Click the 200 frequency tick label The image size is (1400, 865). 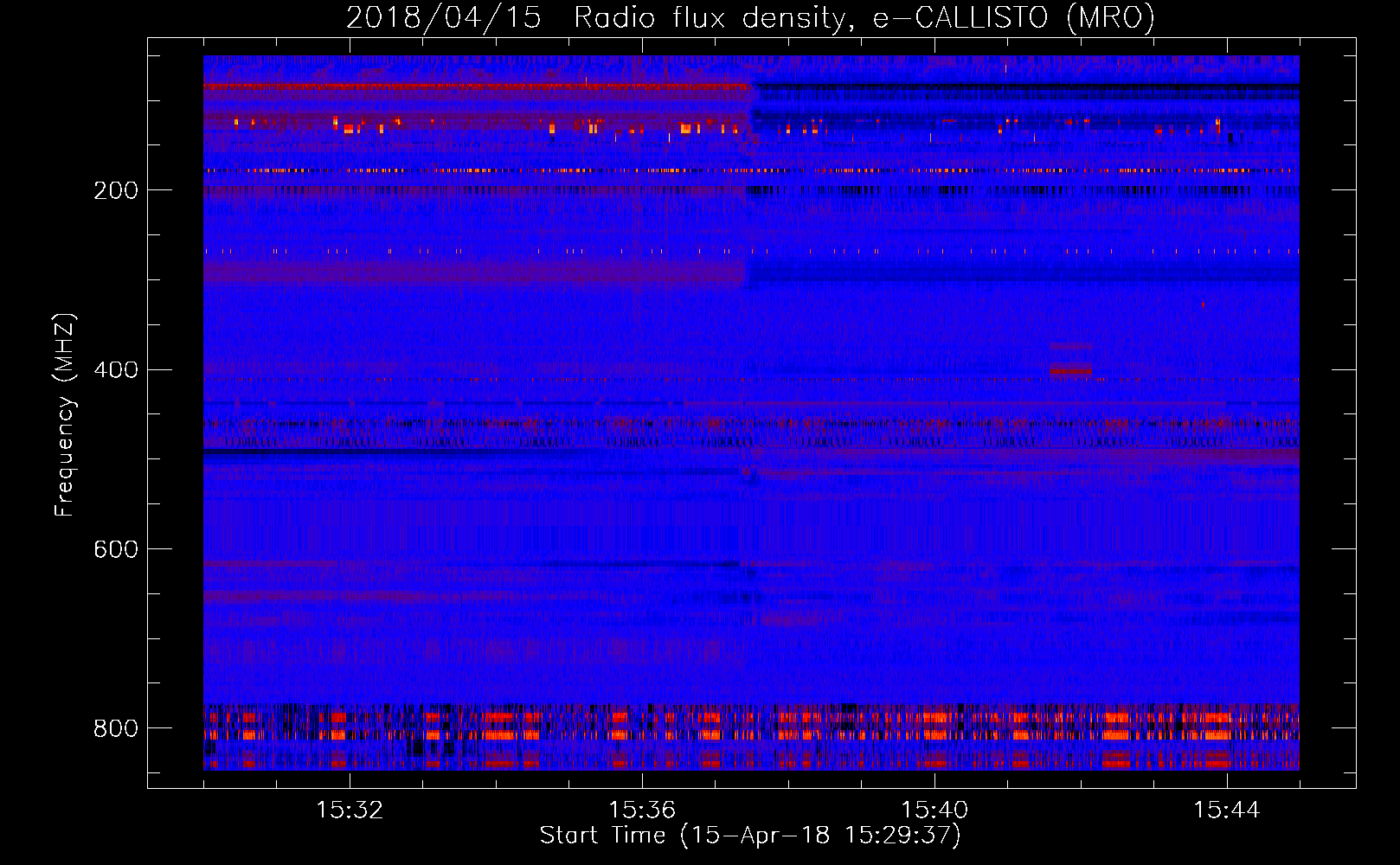[116, 190]
